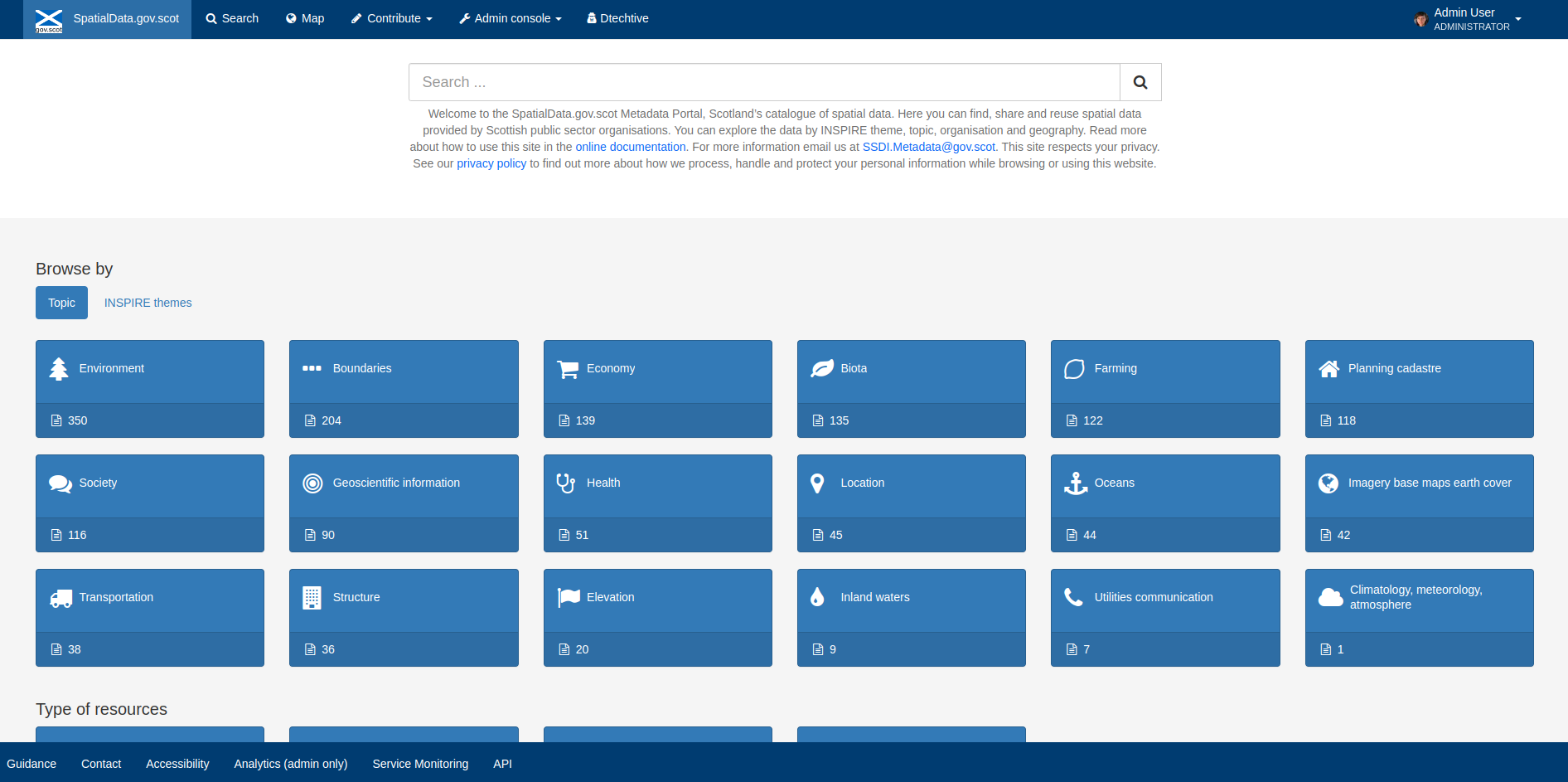
Task: Click the Planning cadastre record count 118
Action: pos(1347,420)
